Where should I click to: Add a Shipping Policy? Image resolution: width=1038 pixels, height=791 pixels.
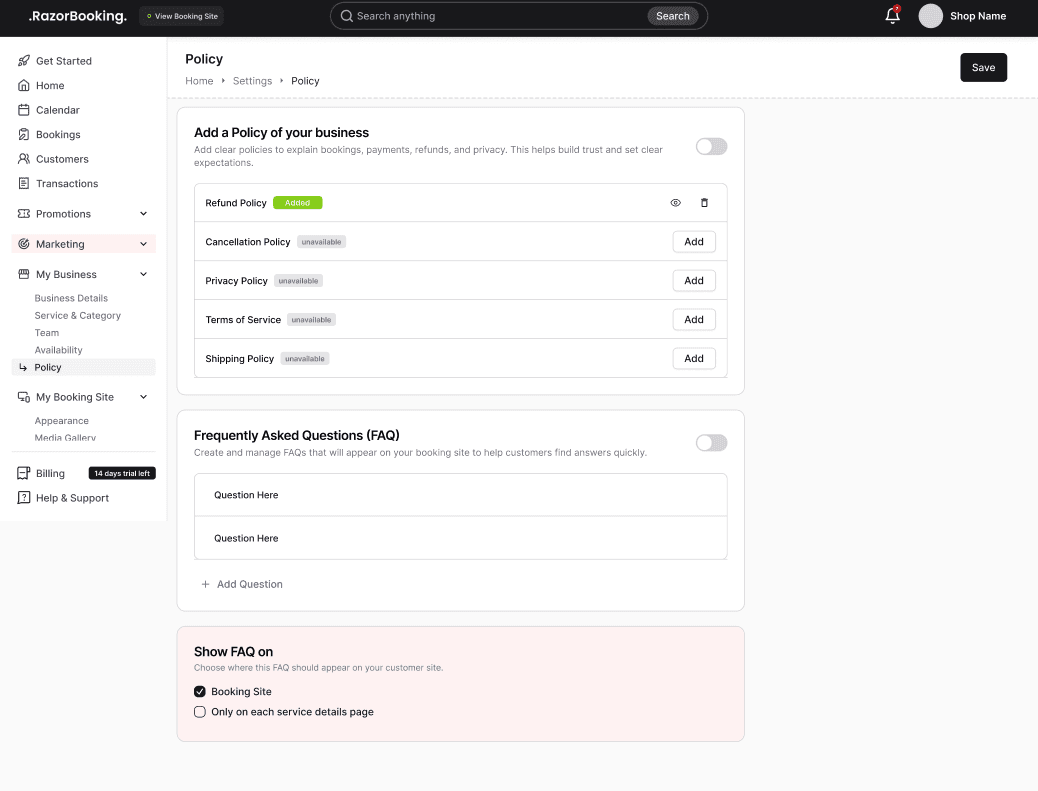(694, 359)
